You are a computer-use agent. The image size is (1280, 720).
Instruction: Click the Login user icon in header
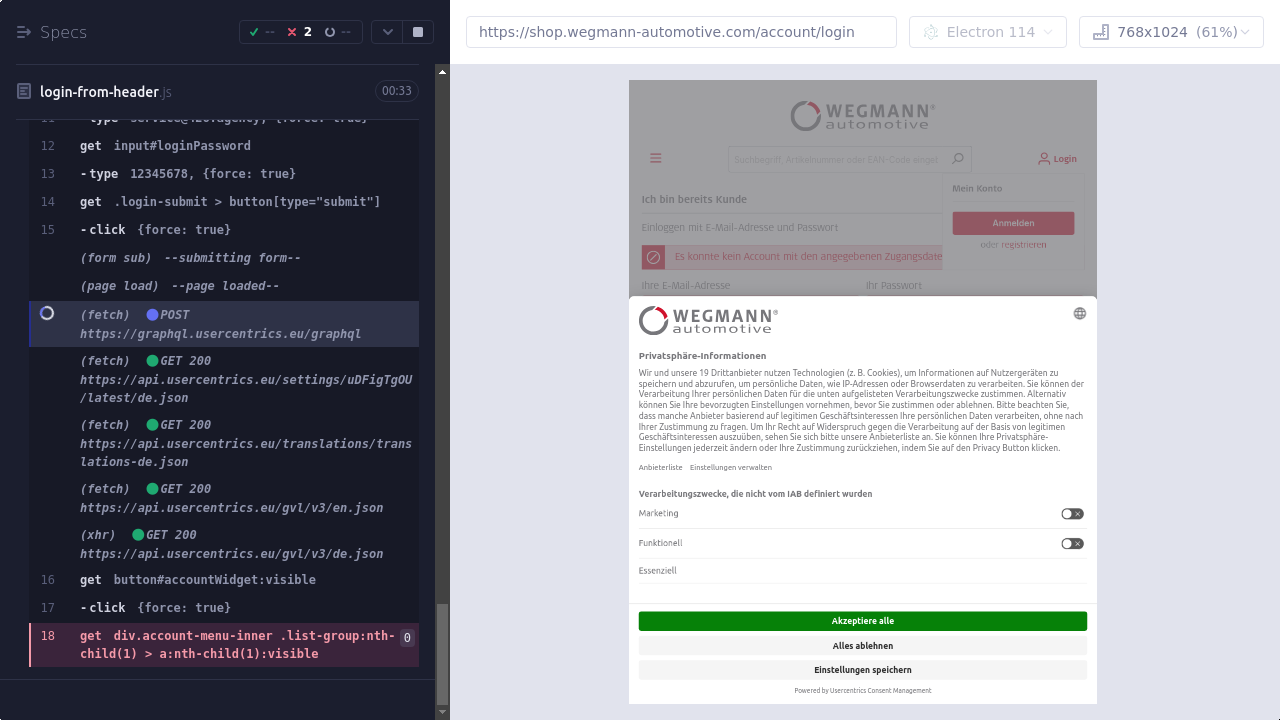pyautogui.click(x=1044, y=158)
